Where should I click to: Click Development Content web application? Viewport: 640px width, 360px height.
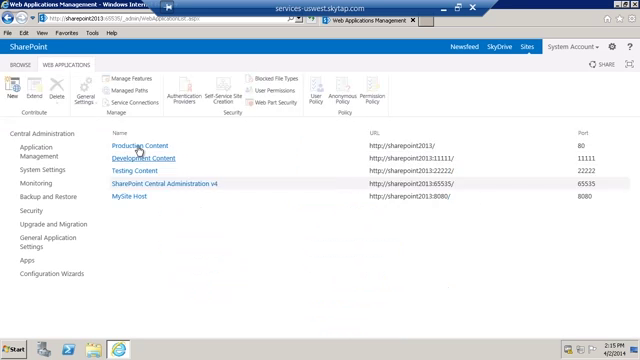(x=144, y=158)
